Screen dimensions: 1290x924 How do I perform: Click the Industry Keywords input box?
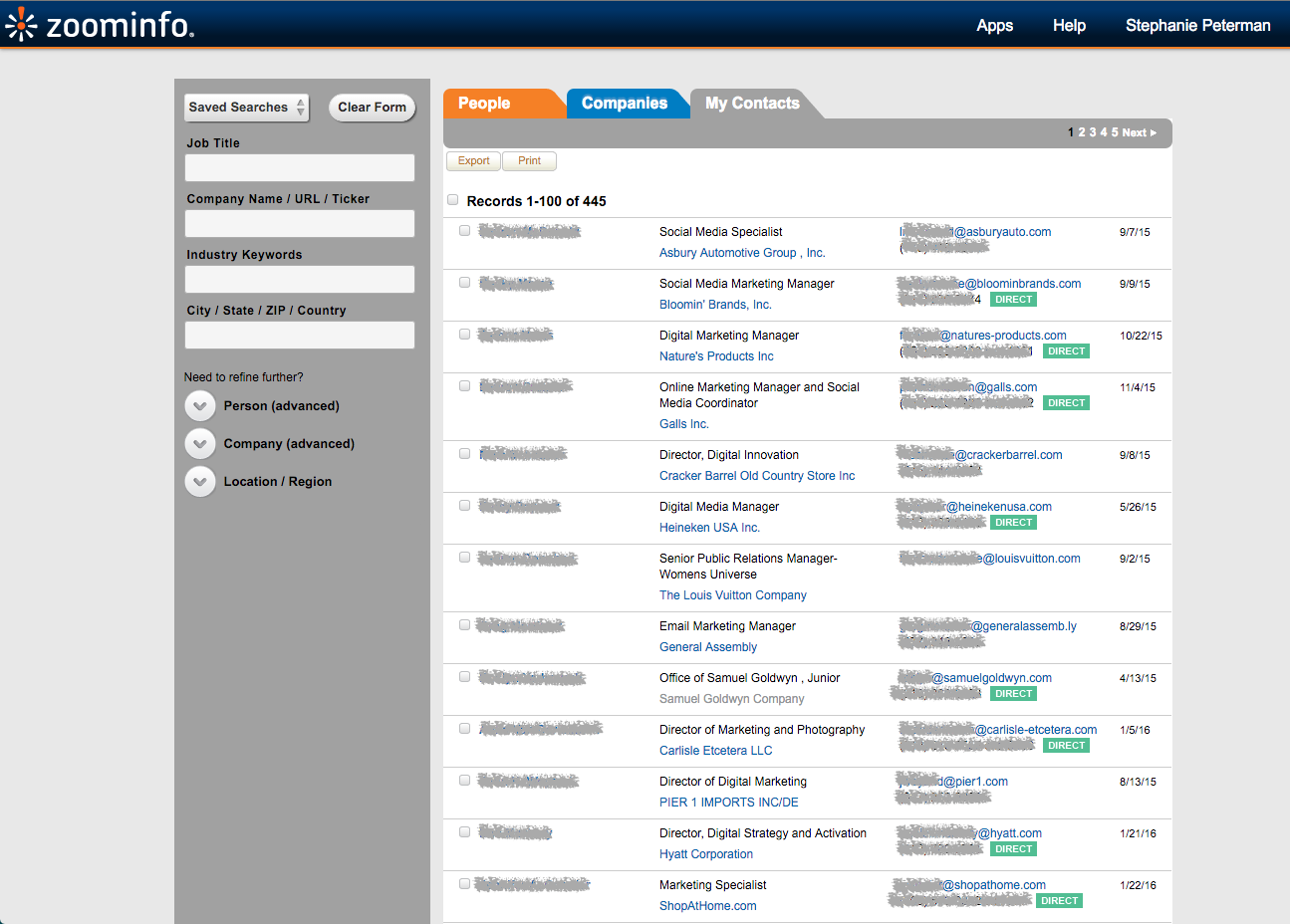coord(300,279)
